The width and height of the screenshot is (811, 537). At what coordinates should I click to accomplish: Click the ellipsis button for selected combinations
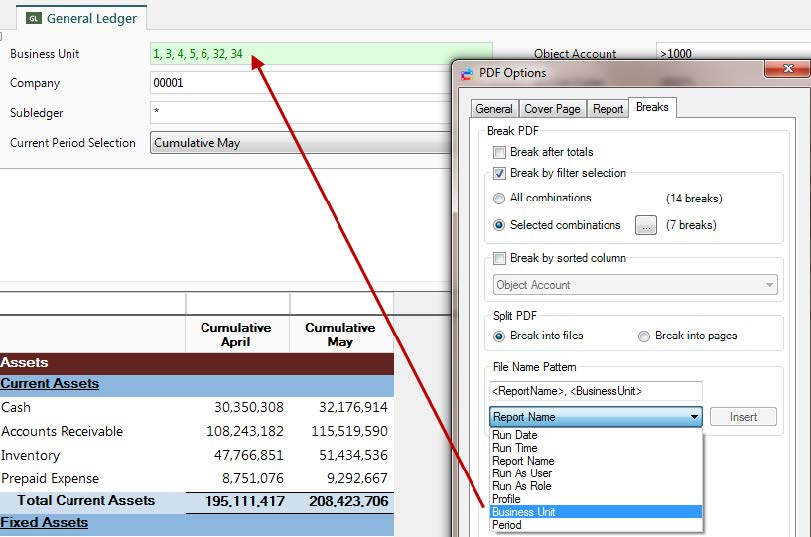point(646,226)
